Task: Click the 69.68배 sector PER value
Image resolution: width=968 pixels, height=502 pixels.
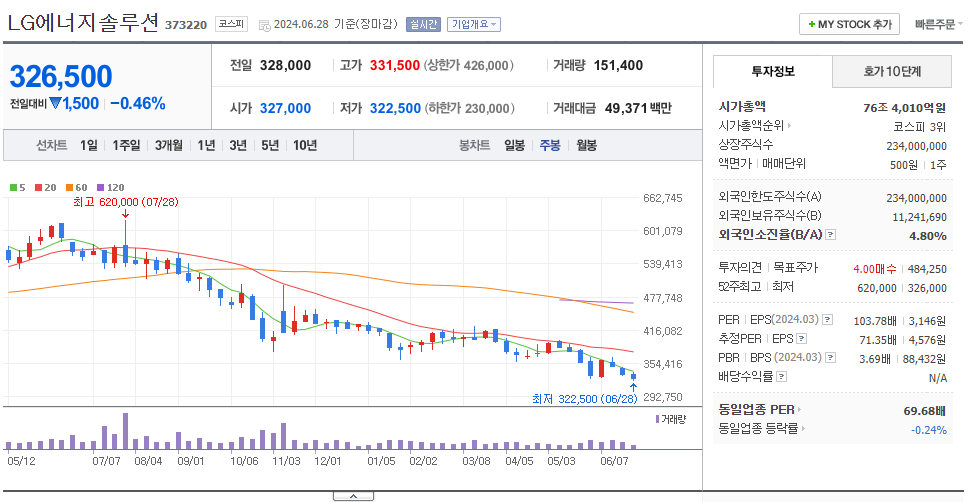Action: [x=924, y=411]
